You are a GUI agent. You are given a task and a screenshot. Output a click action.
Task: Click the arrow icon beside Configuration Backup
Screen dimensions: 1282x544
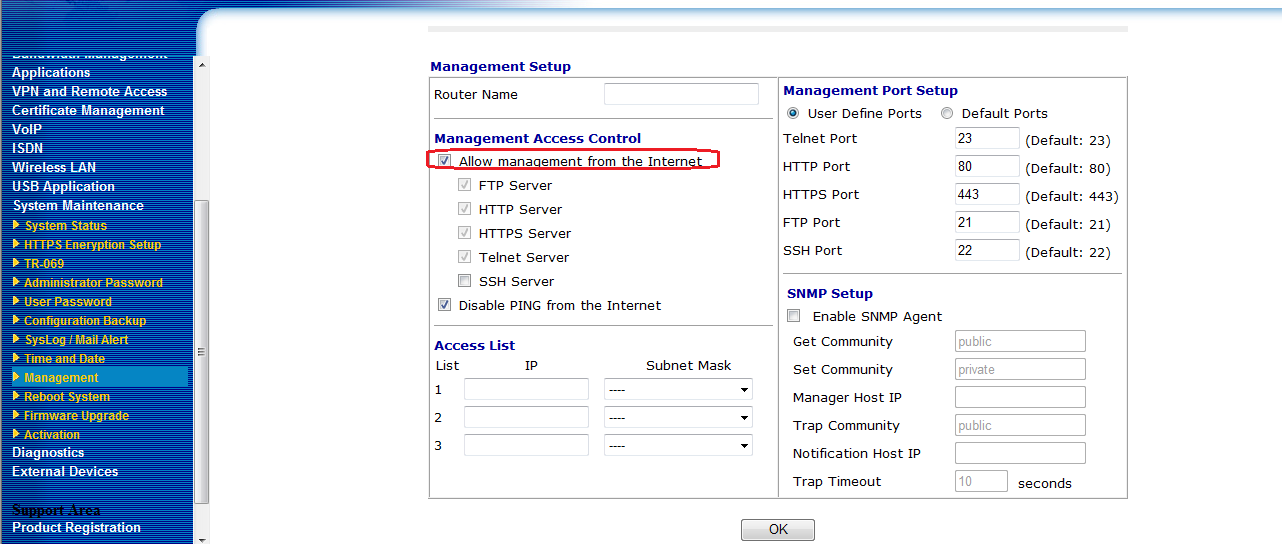click(x=16, y=320)
